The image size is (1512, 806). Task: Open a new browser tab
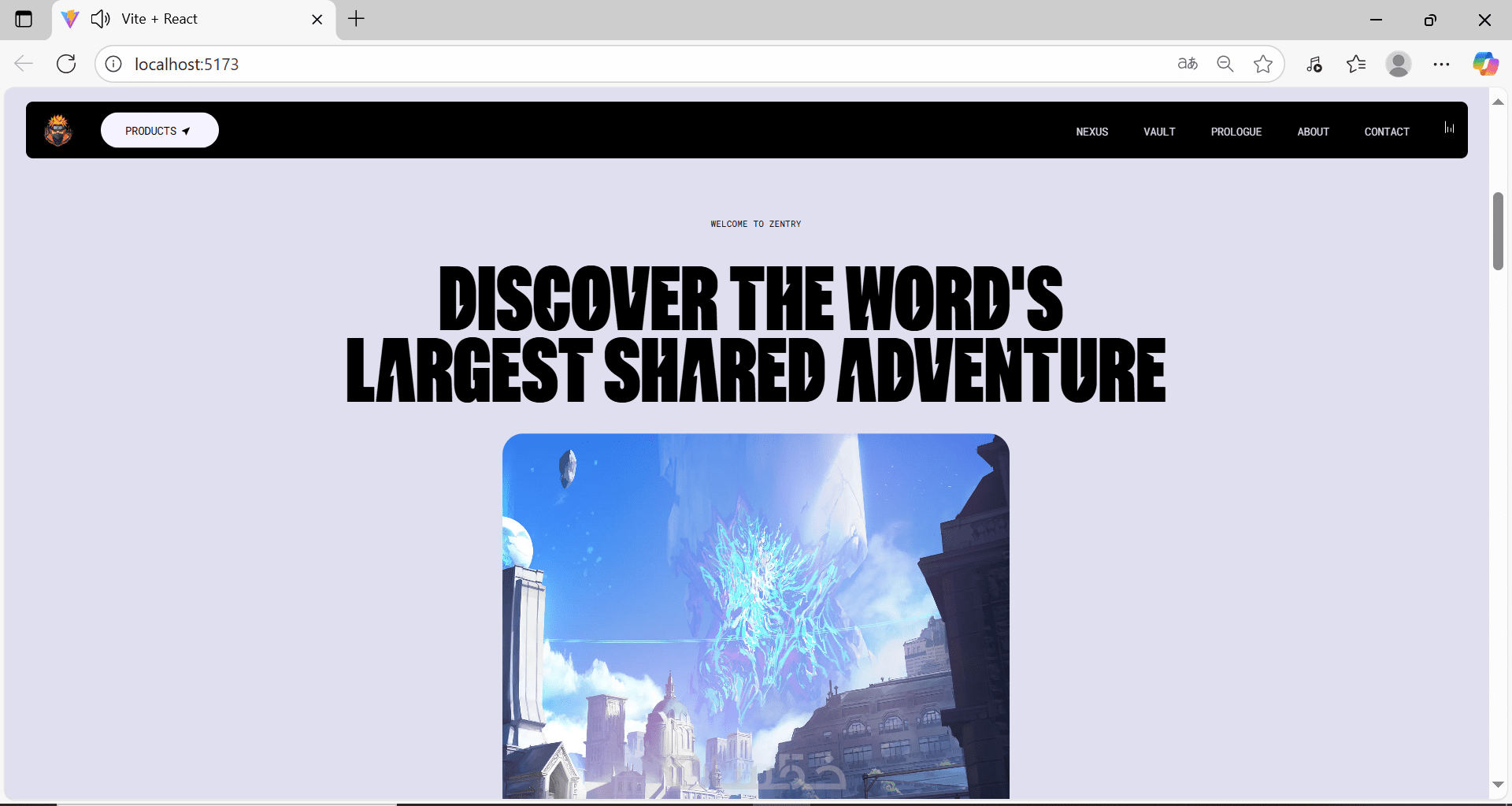[356, 19]
